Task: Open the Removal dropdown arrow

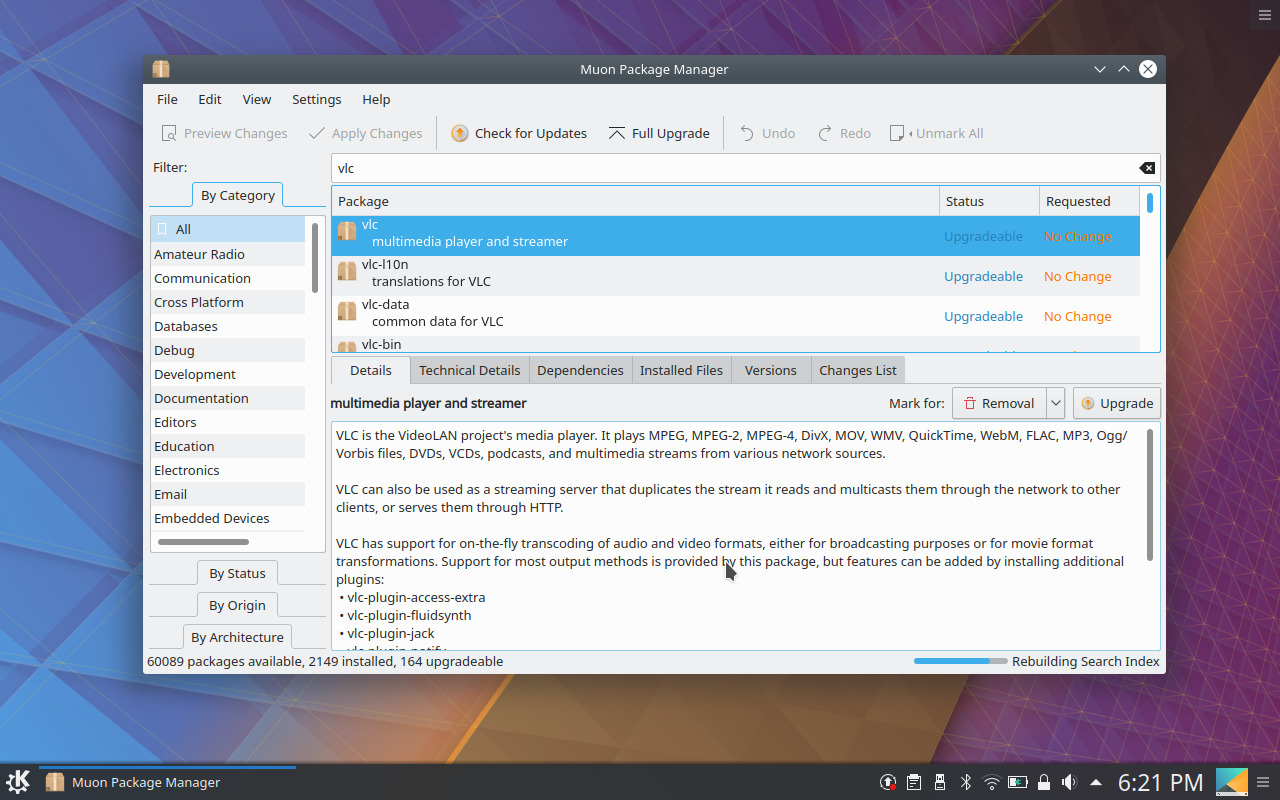Action: click(1055, 403)
